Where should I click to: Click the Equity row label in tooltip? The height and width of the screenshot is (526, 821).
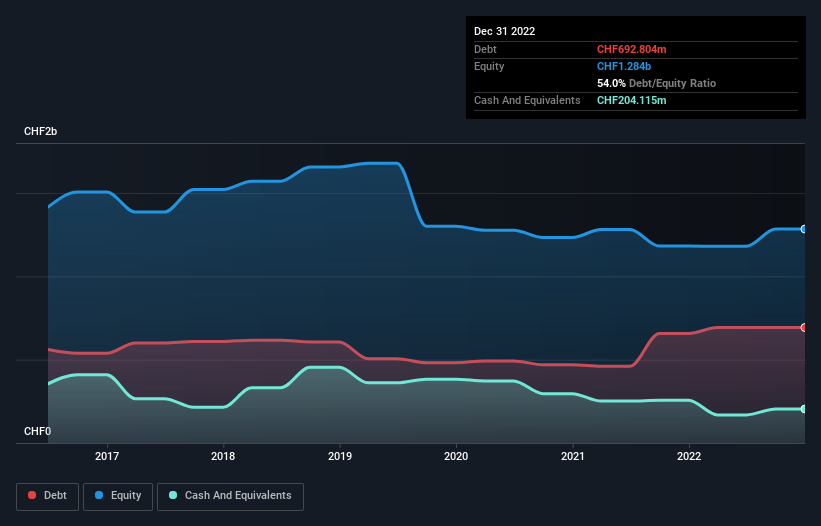click(x=489, y=66)
